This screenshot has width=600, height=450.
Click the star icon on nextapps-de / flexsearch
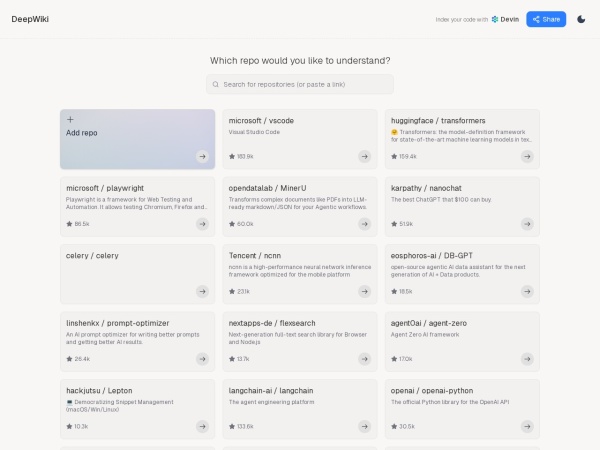tap(232, 359)
